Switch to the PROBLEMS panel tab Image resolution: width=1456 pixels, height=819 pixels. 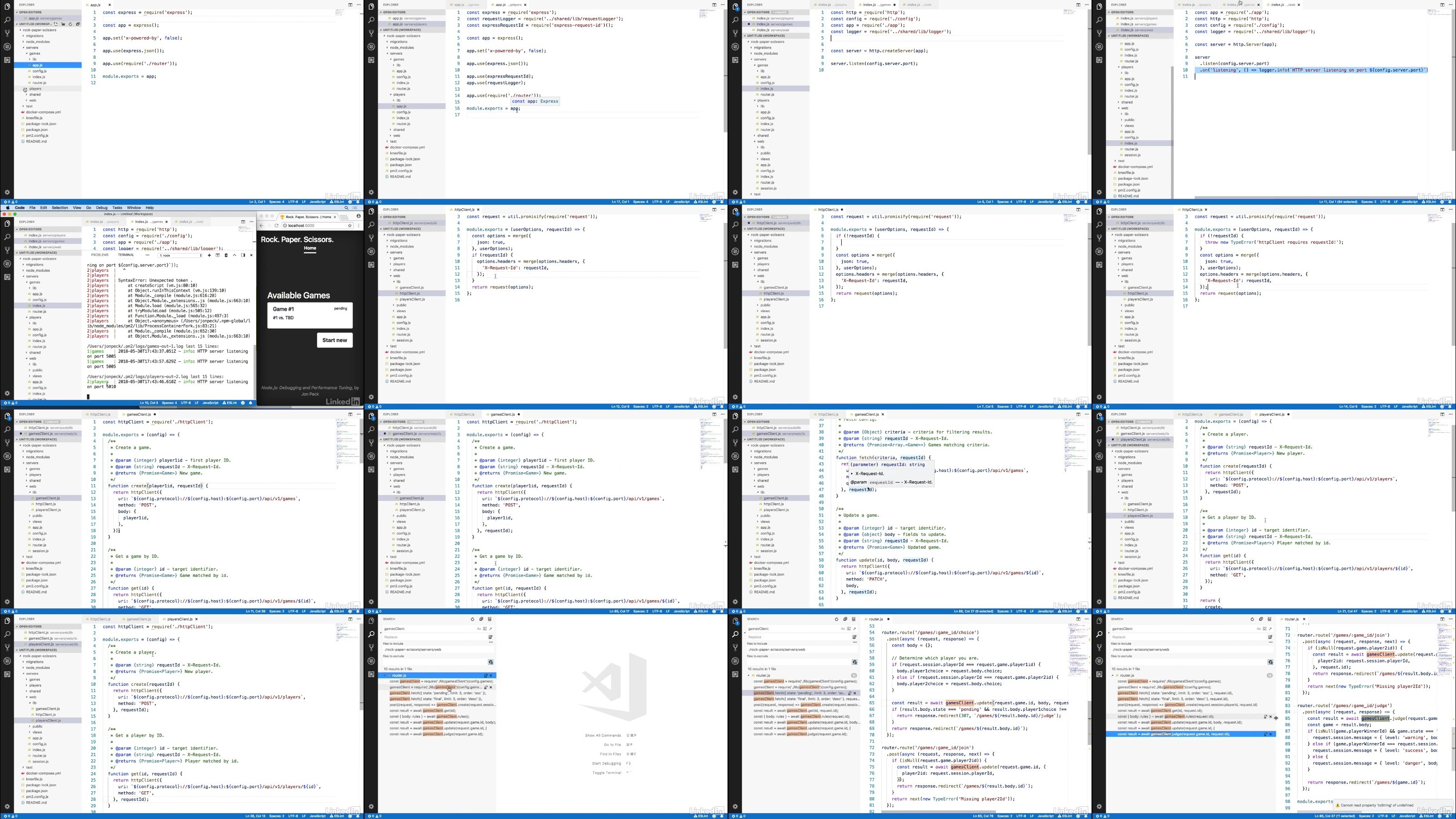point(100,255)
